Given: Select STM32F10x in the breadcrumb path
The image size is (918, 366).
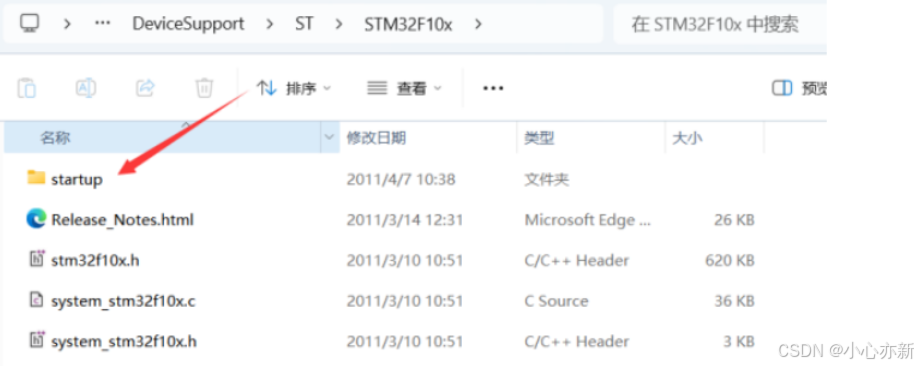Looking at the screenshot, I should click(x=408, y=24).
